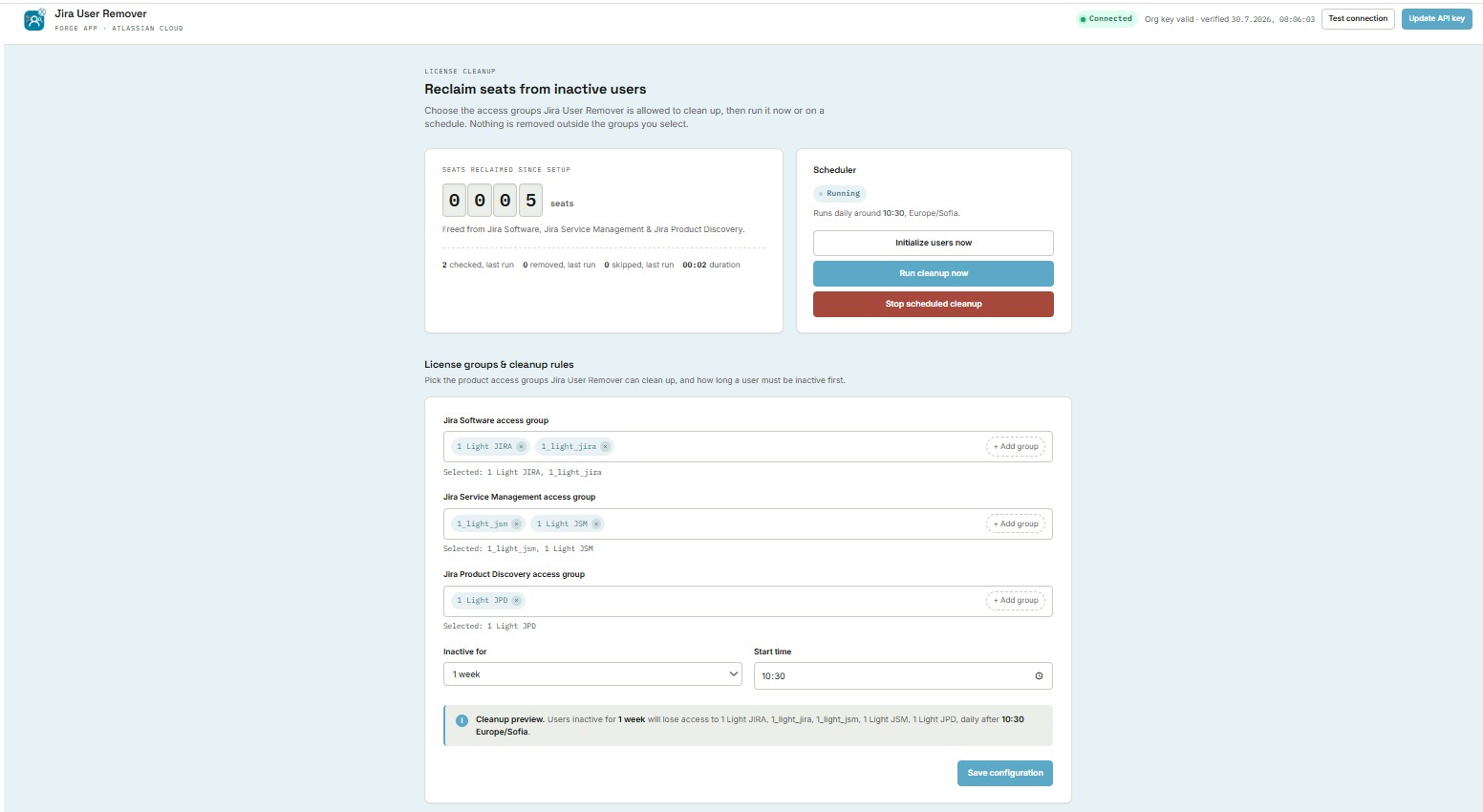Image resolution: width=1483 pixels, height=812 pixels.
Task: Click "Selected: 1_light_jsm, 1 Light JSM" text
Action: coord(518,548)
